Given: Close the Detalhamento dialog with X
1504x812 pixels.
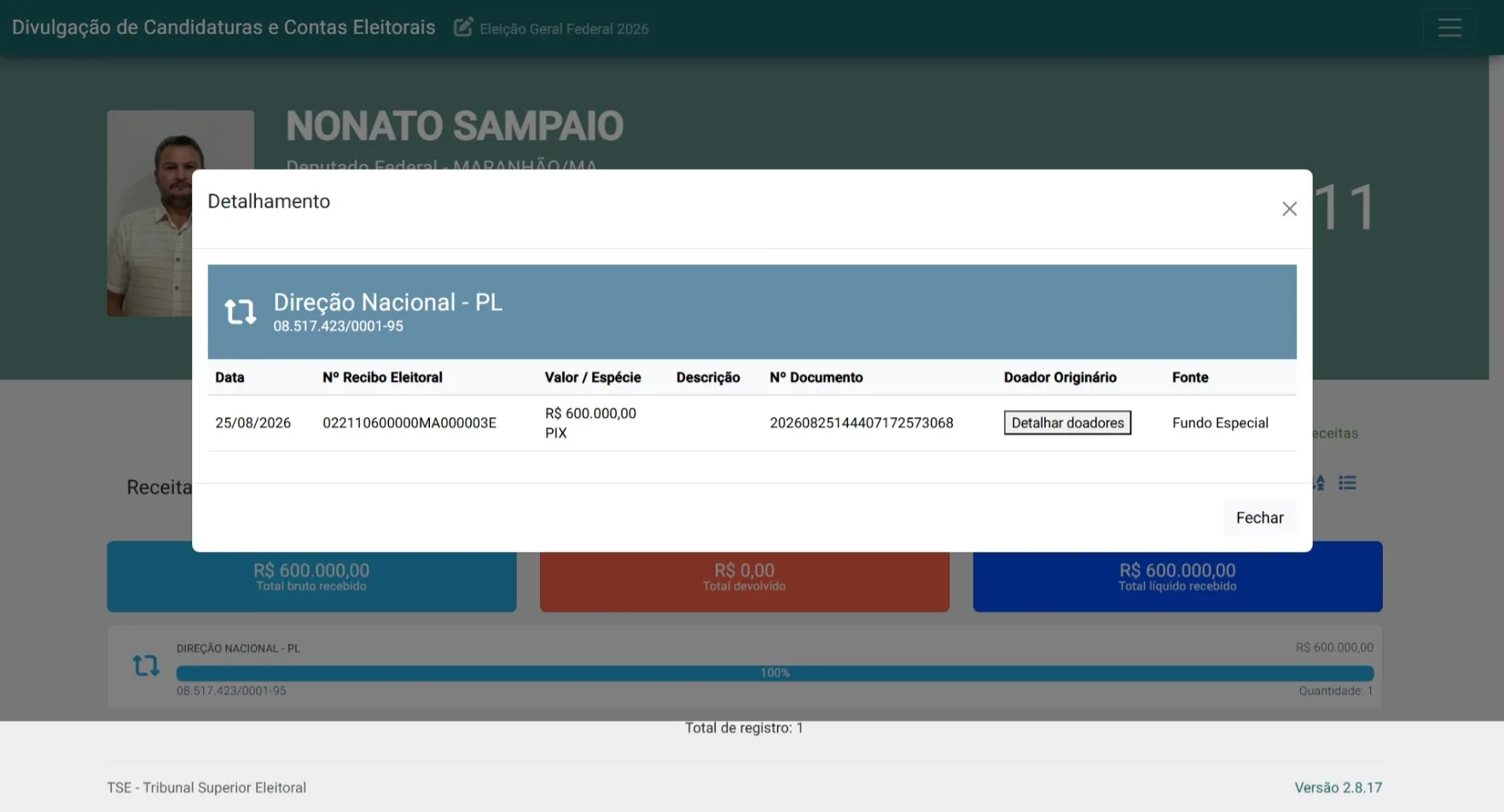Looking at the screenshot, I should pos(1289,209).
